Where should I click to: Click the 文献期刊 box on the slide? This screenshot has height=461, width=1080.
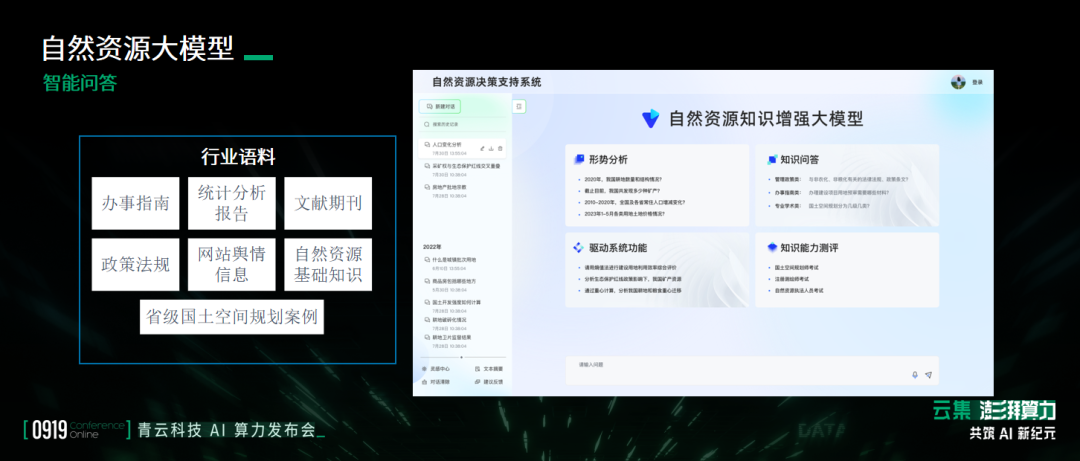coord(328,203)
